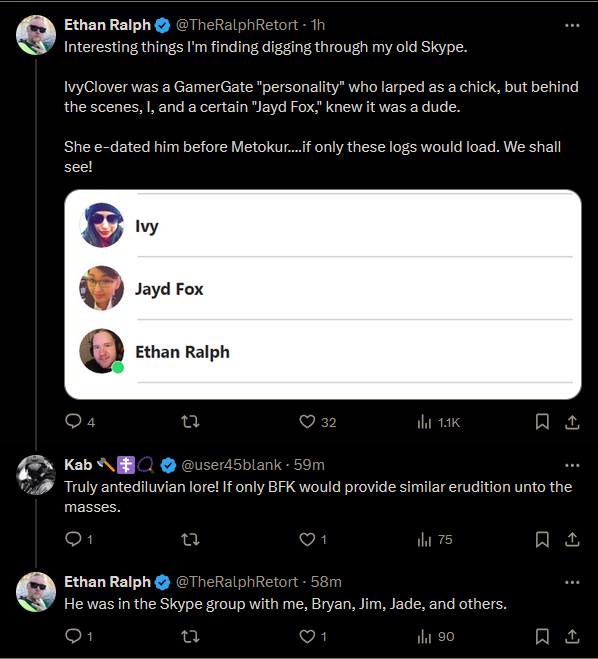Open the more options menu on Kab's reply
The width and height of the screenshot is (598, 659).
click(572, 465)
